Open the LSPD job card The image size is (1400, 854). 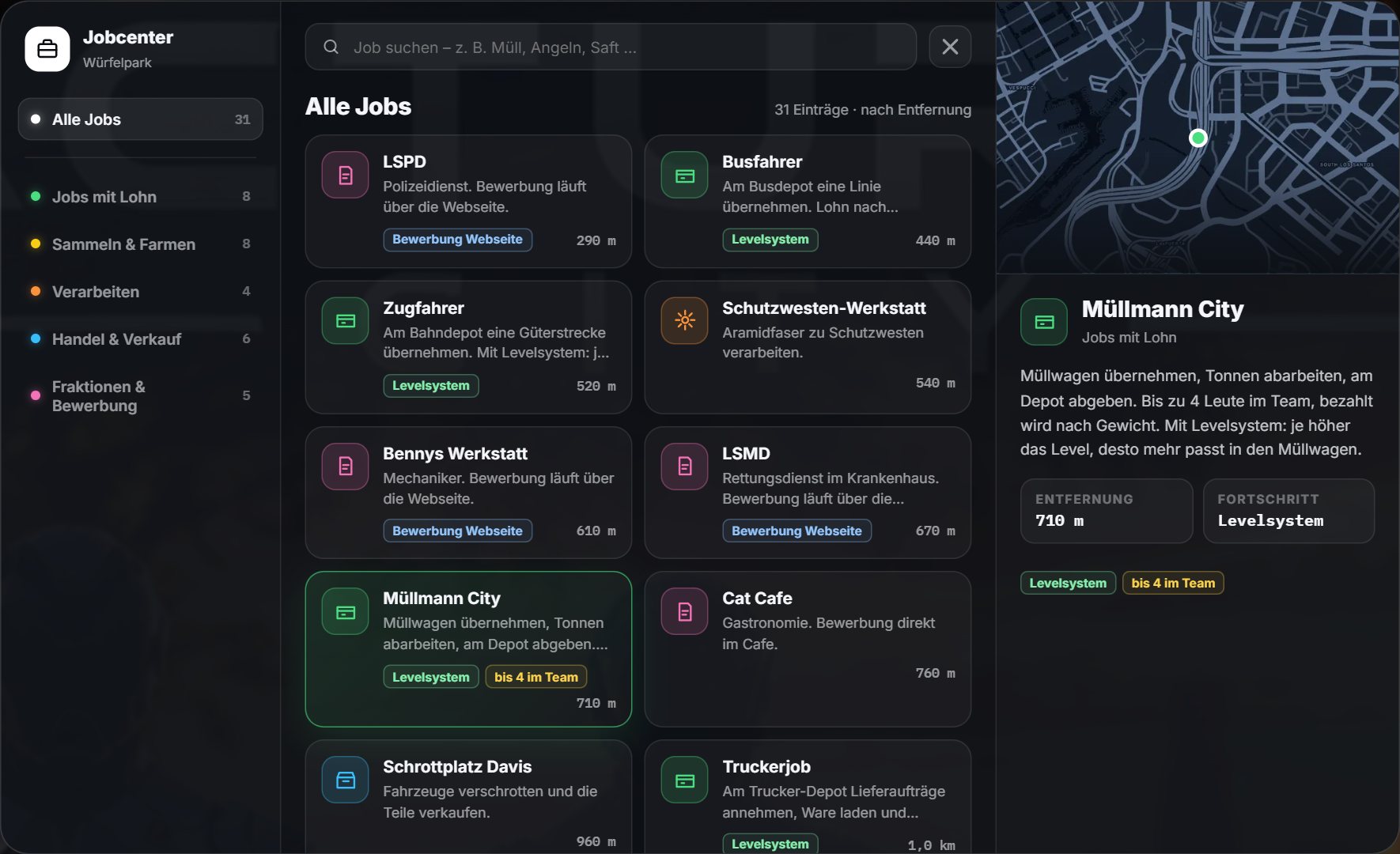(x=468, y=202)
